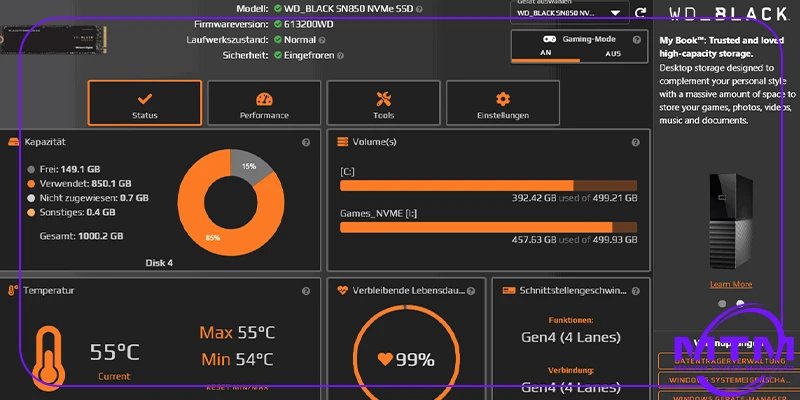Click the My Book drive product image
Image resolution: width=800 pixels, height=400 pixels.
click(x=731, y=221)
